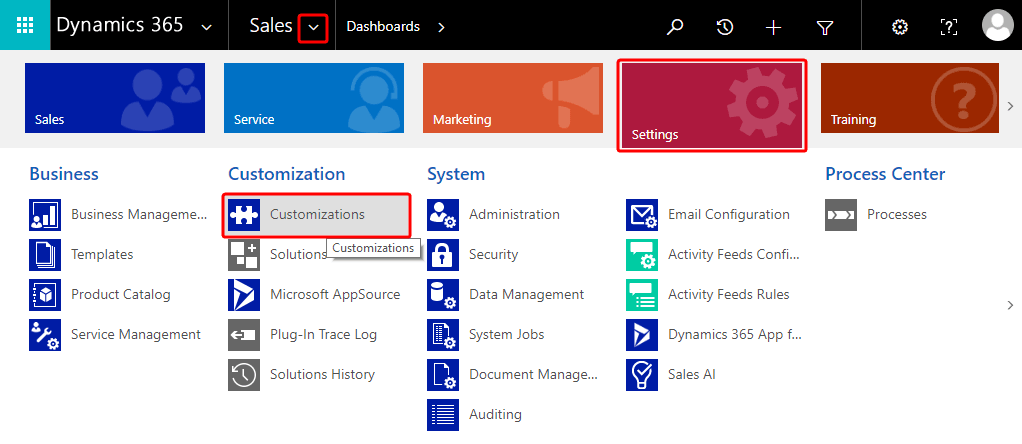Open the Solutions History link
This screenshot has height=444, width=1022.
322,375
